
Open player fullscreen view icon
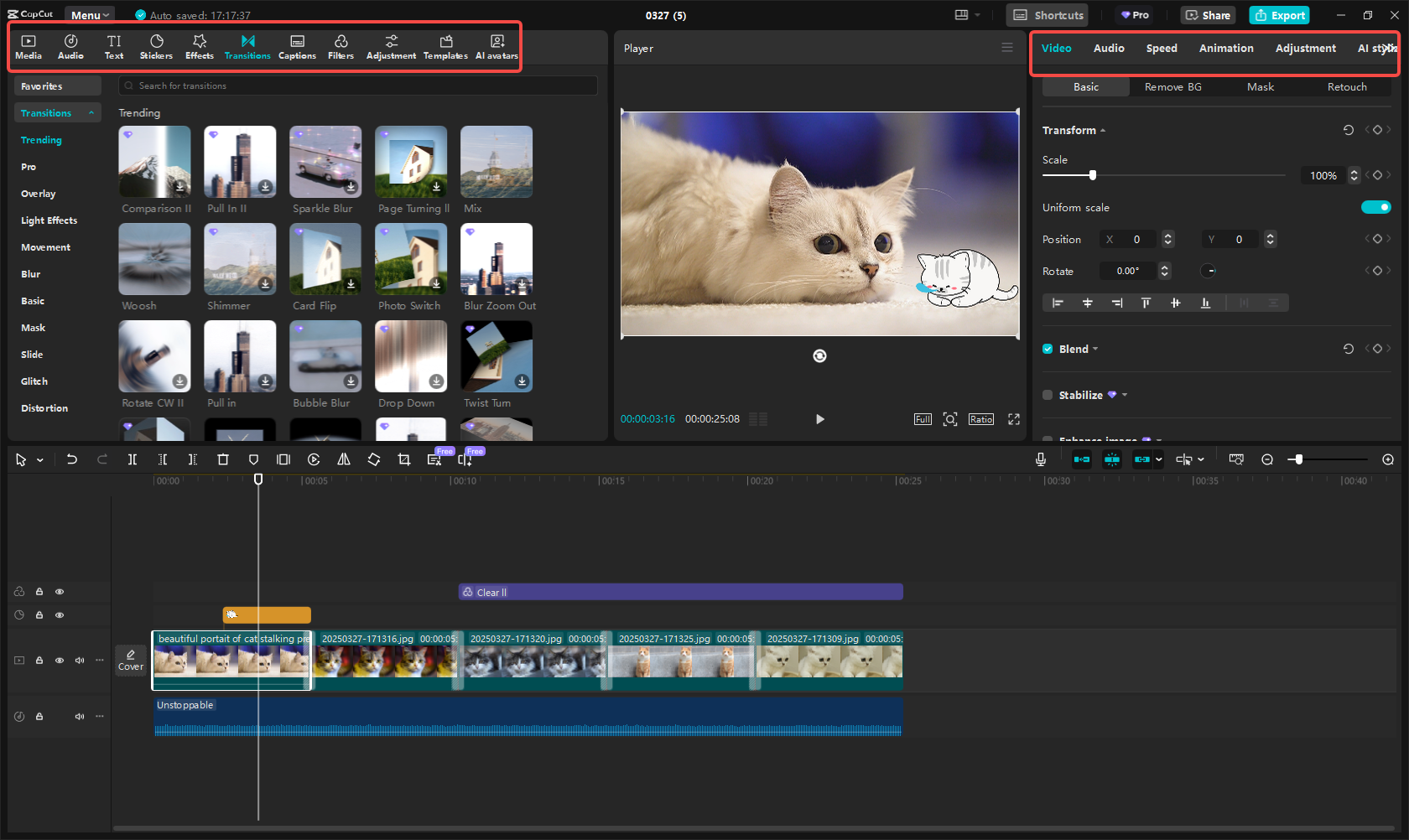[1013, 419]
